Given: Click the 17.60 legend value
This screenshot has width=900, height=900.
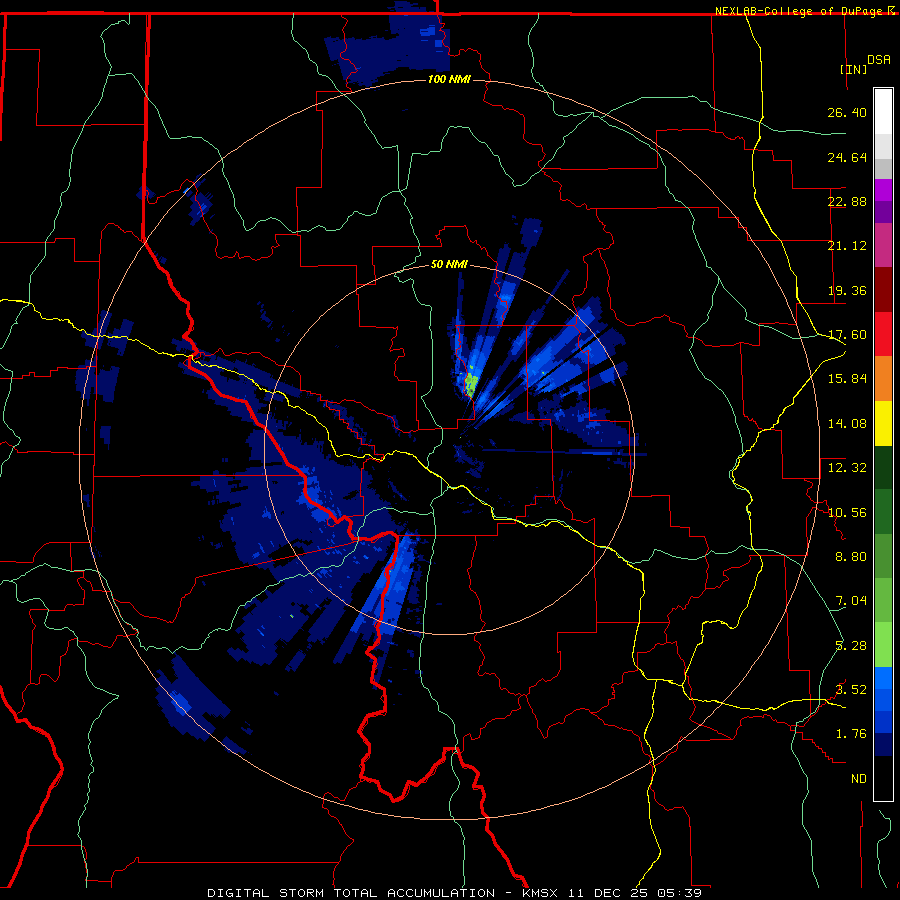Looking at the screenshot, I should coord(847,335).
